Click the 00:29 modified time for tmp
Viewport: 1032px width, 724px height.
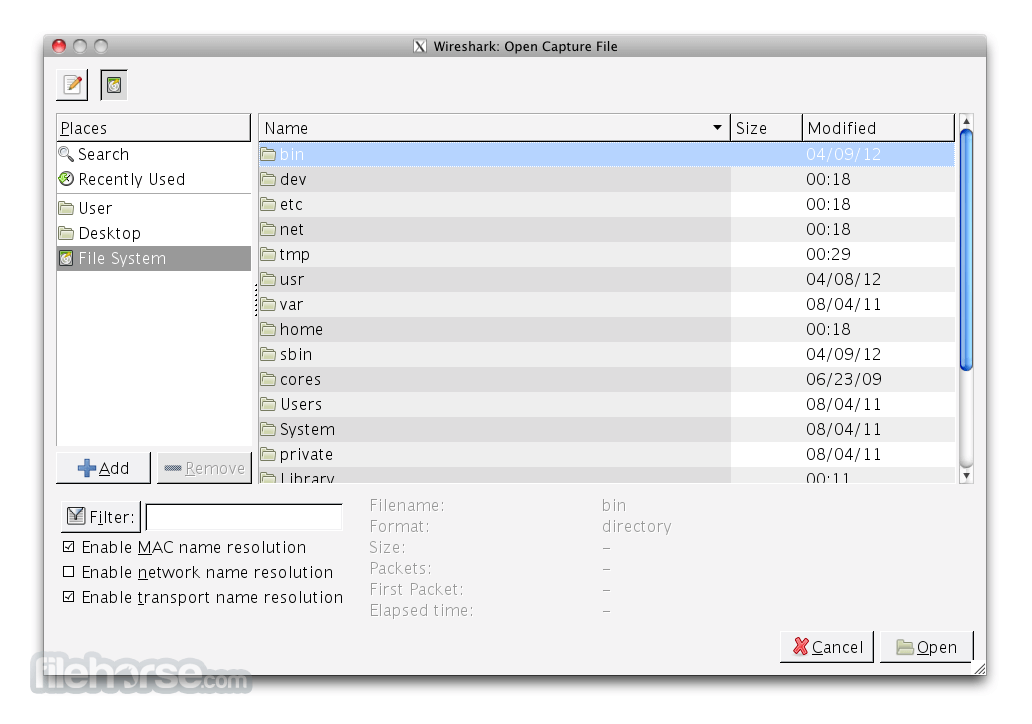coord(828,254)
